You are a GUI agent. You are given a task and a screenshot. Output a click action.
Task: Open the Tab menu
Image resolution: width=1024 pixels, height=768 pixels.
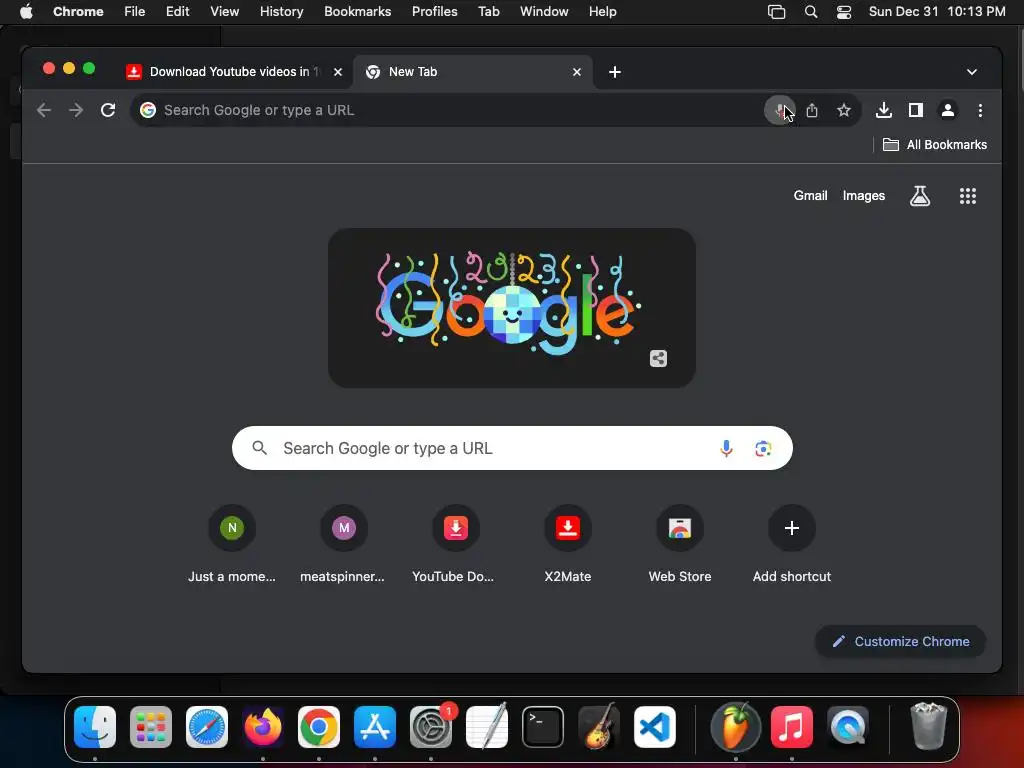[488, 12]
